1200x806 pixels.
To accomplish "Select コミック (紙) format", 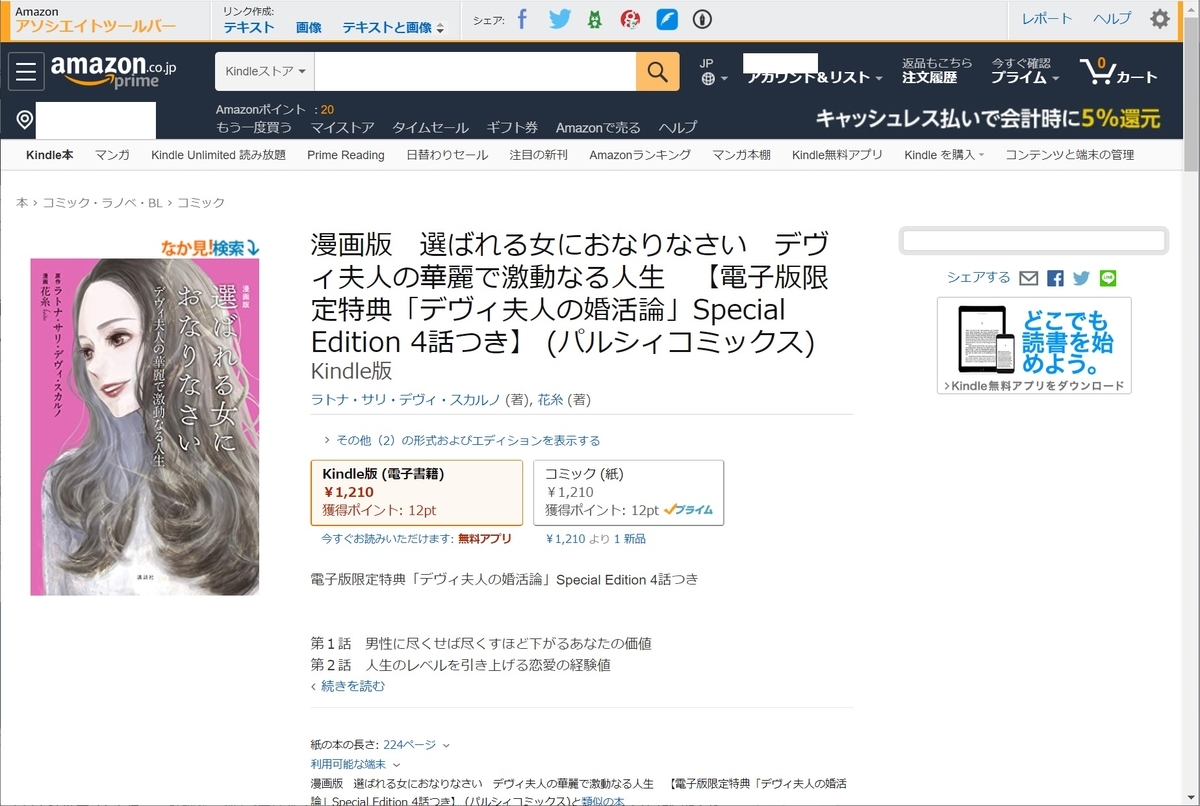I will (x=628, y=492).
